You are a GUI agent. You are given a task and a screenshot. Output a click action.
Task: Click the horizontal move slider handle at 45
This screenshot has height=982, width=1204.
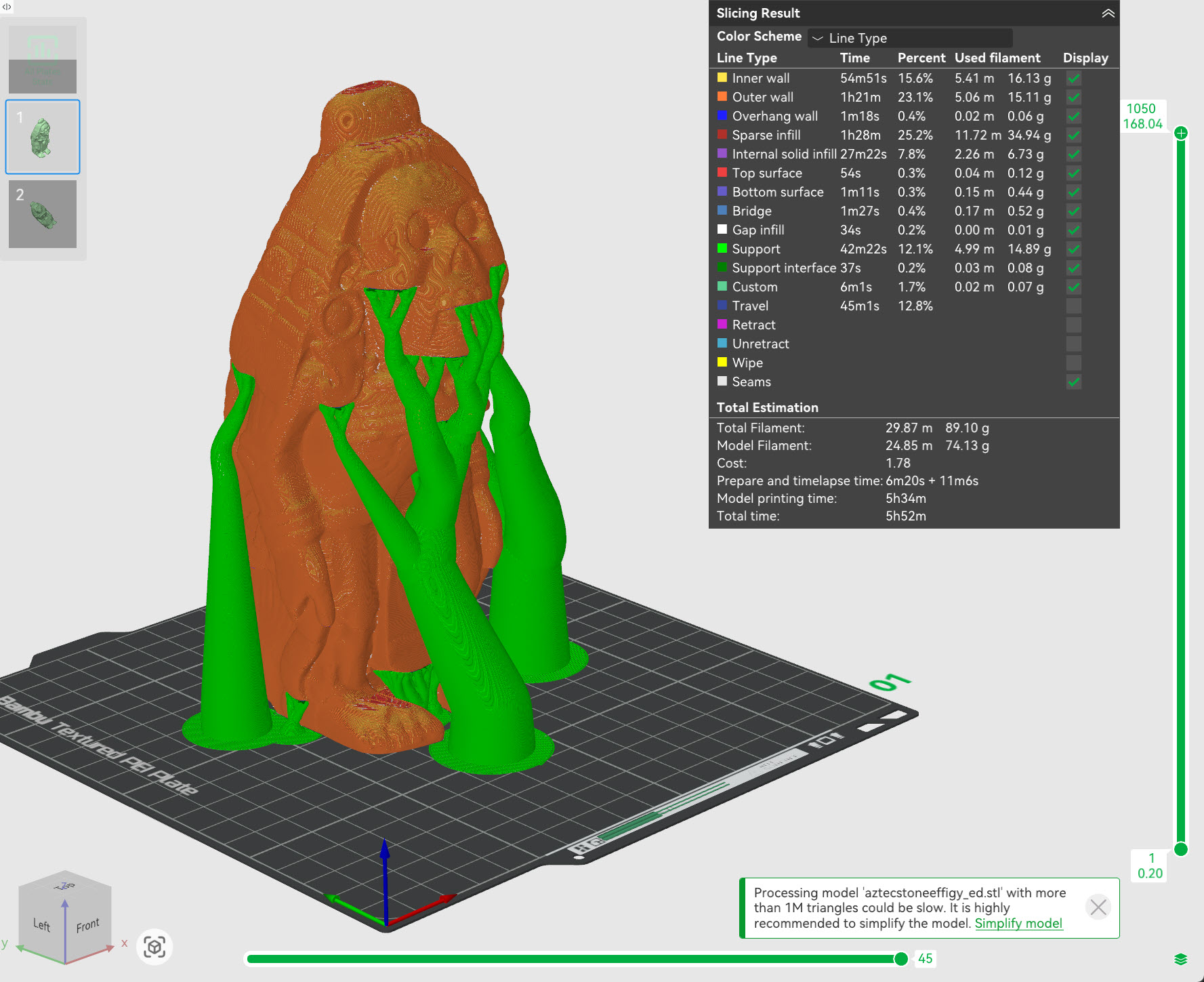[901, 958]
